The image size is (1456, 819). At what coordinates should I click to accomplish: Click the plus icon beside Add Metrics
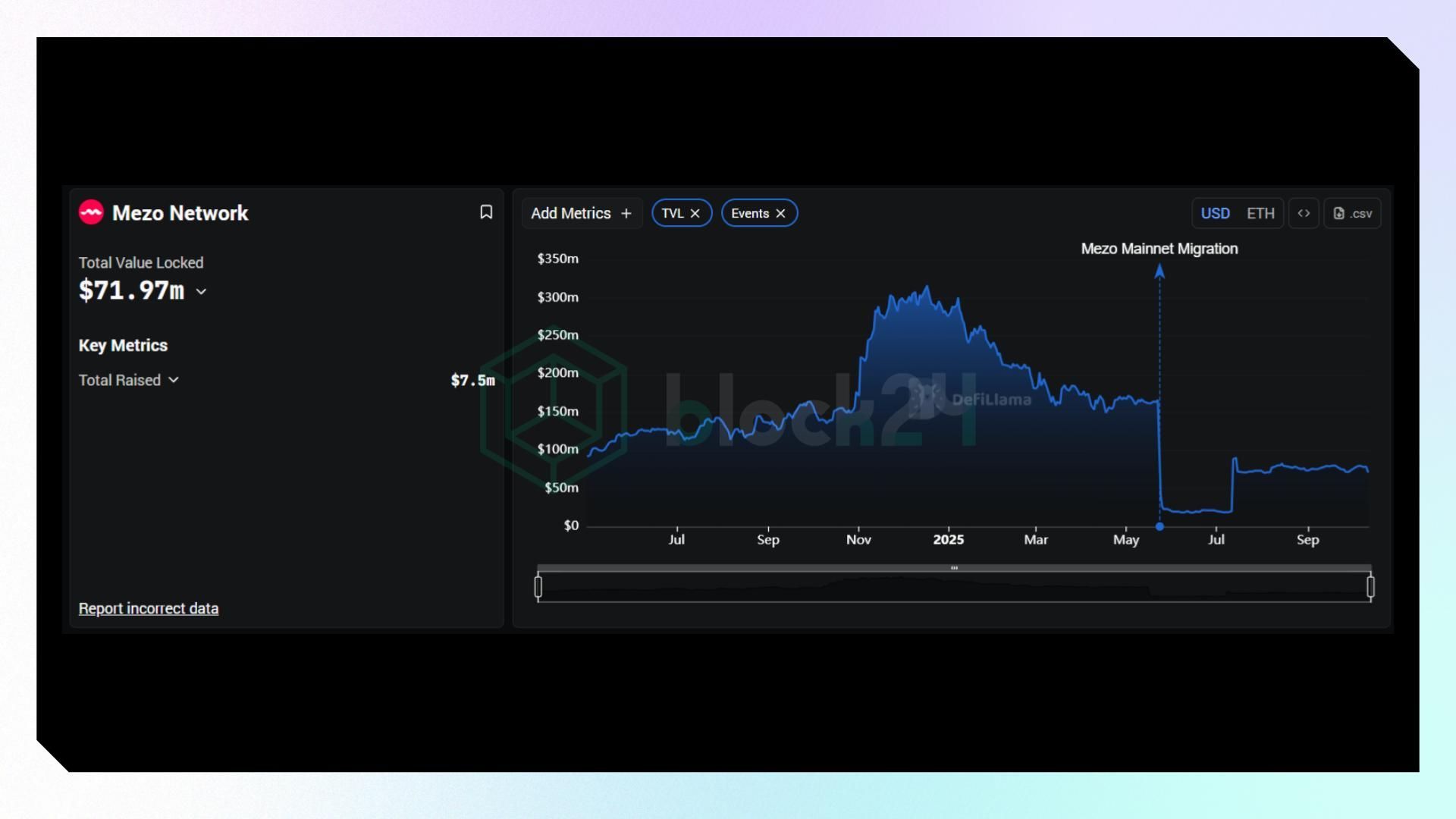tap(626, 214)
